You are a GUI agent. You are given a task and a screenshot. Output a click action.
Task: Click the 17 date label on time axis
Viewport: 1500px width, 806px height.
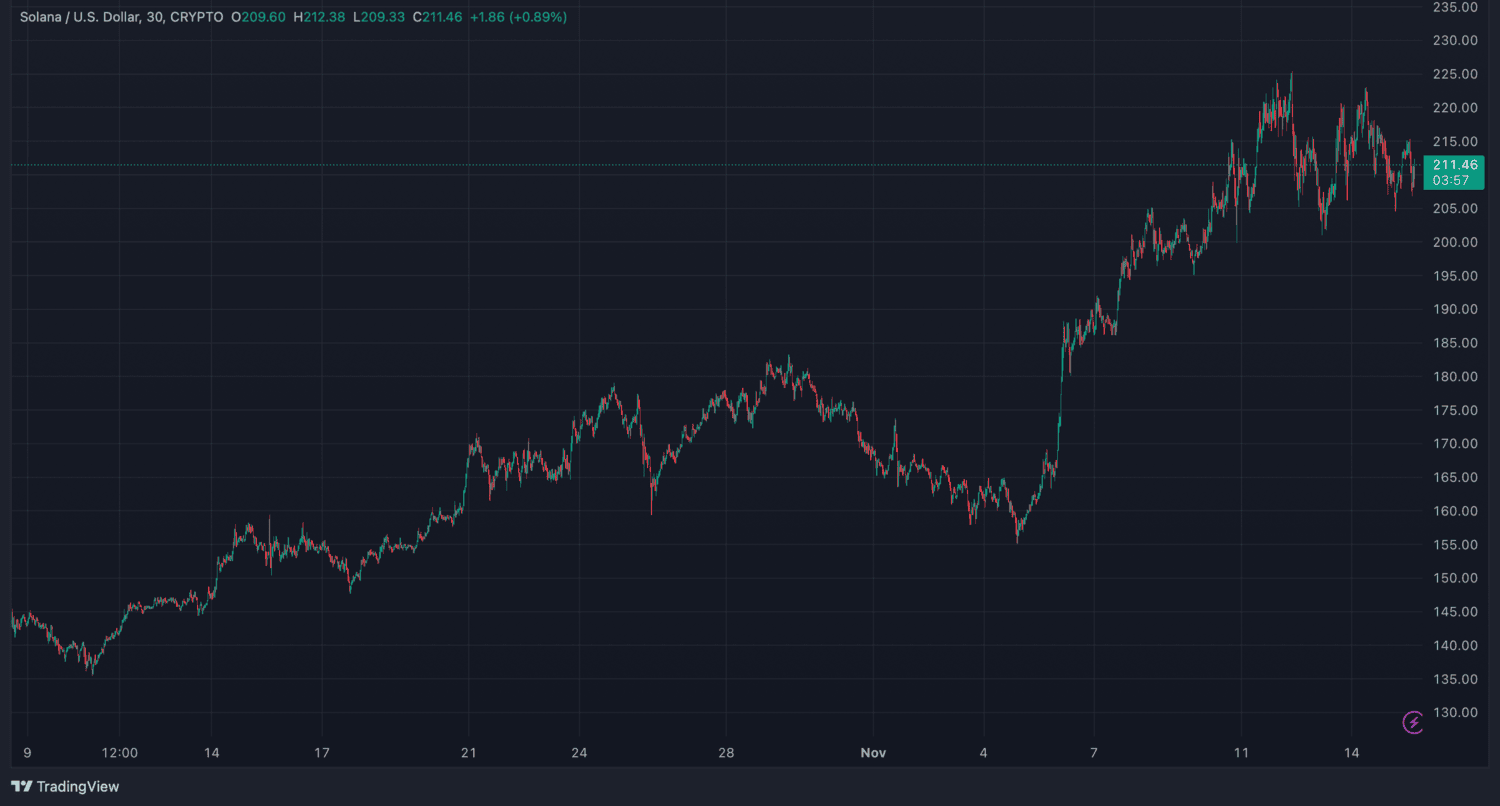322,752
